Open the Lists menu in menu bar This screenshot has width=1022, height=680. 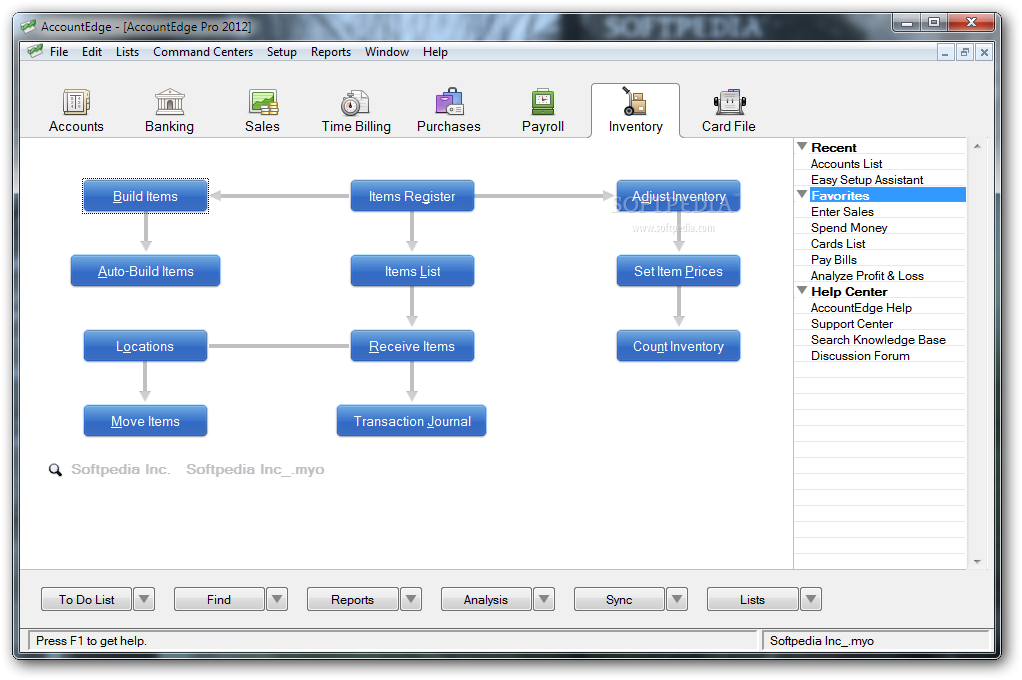point(127,52)
